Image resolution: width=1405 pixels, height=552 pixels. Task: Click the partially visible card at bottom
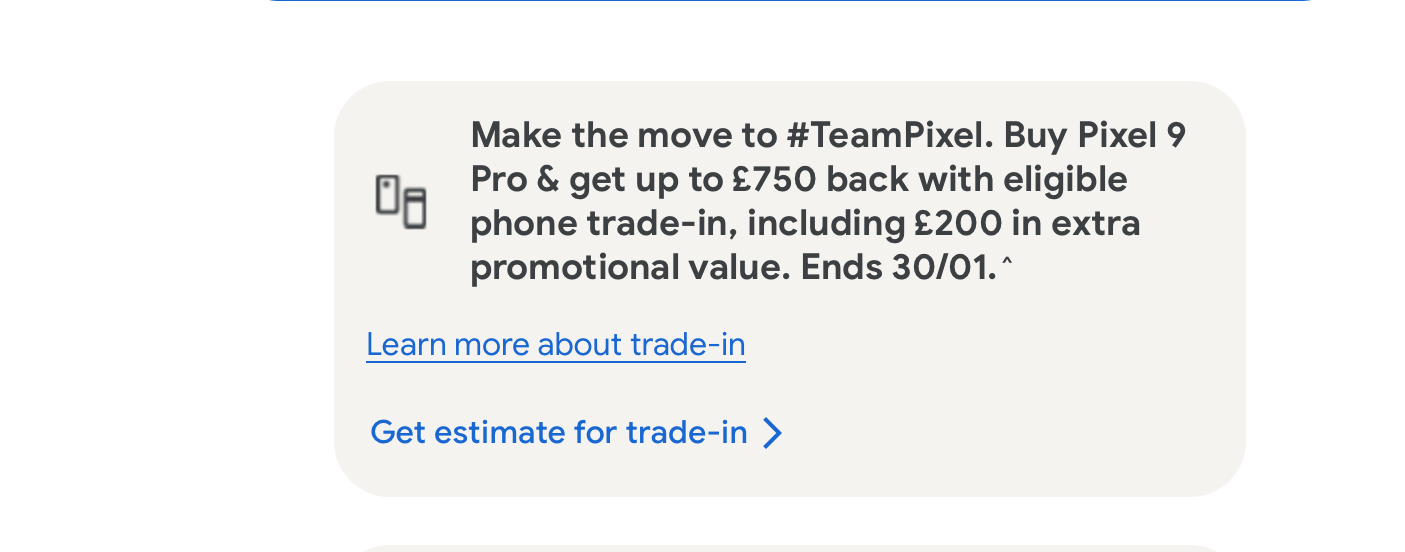[x=790, y=548]
